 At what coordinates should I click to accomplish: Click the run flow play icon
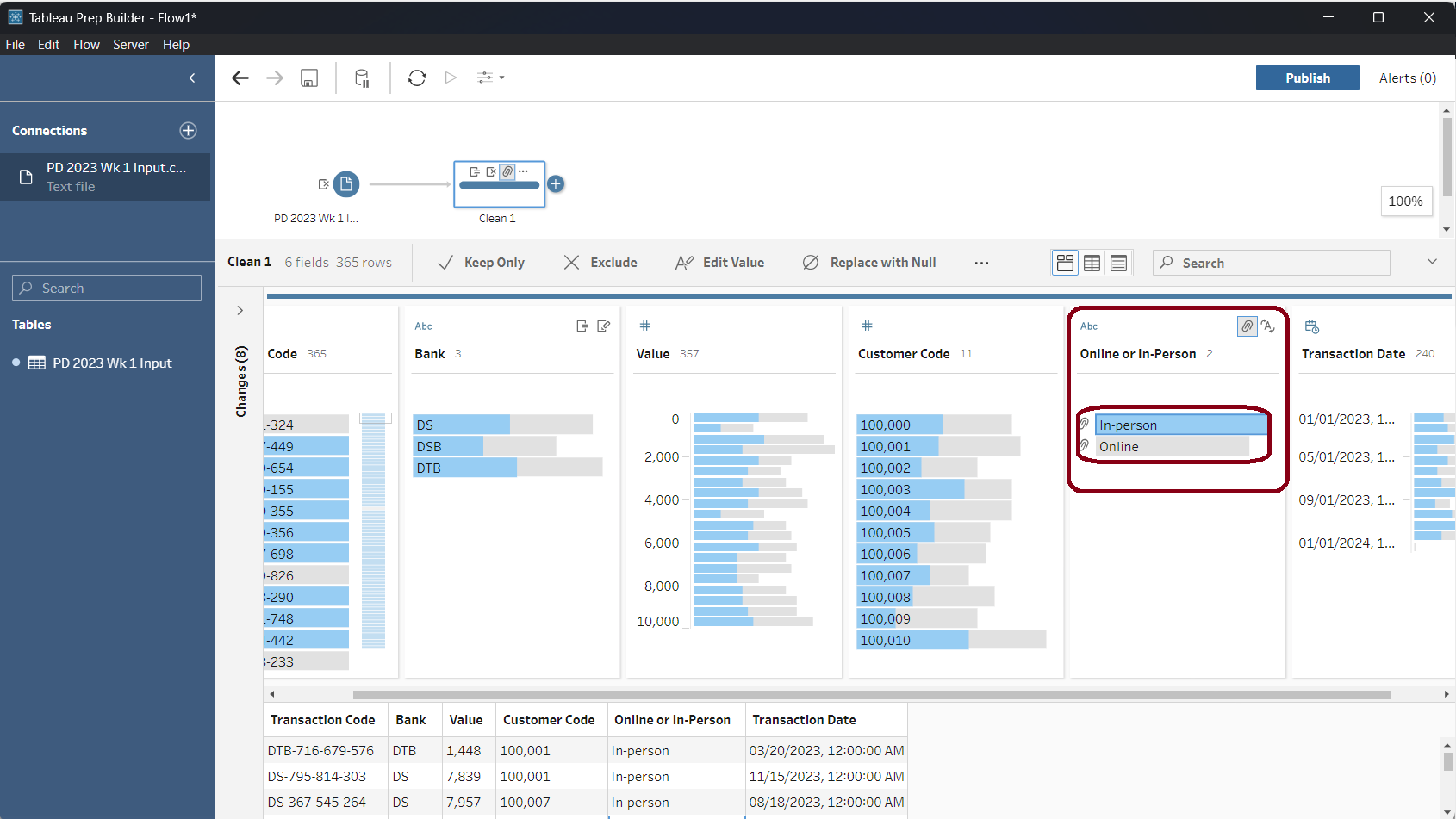click(x=451, y=78)
